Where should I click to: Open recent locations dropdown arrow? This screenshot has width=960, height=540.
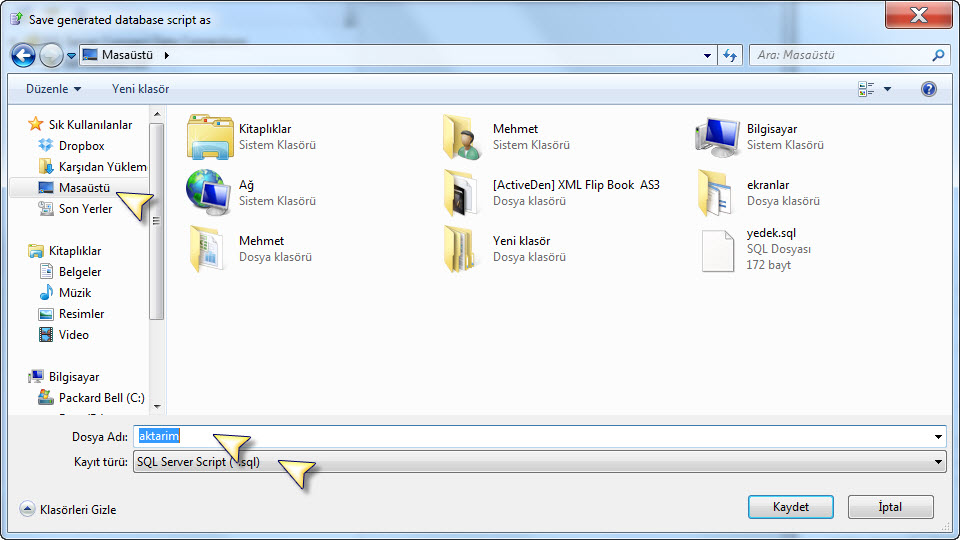[x=71, y=56]
